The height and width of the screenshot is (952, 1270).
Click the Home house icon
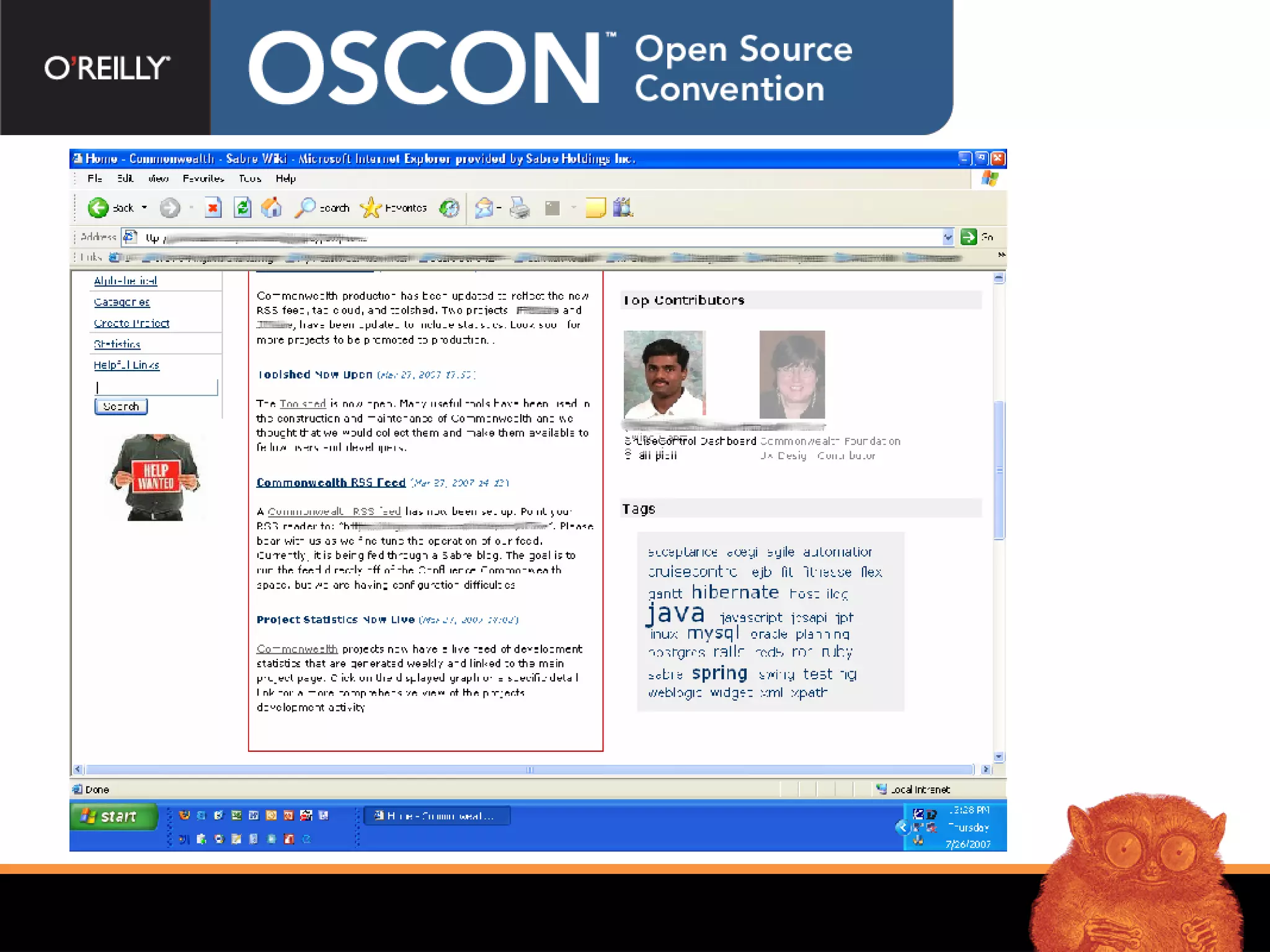click(271, 208)
